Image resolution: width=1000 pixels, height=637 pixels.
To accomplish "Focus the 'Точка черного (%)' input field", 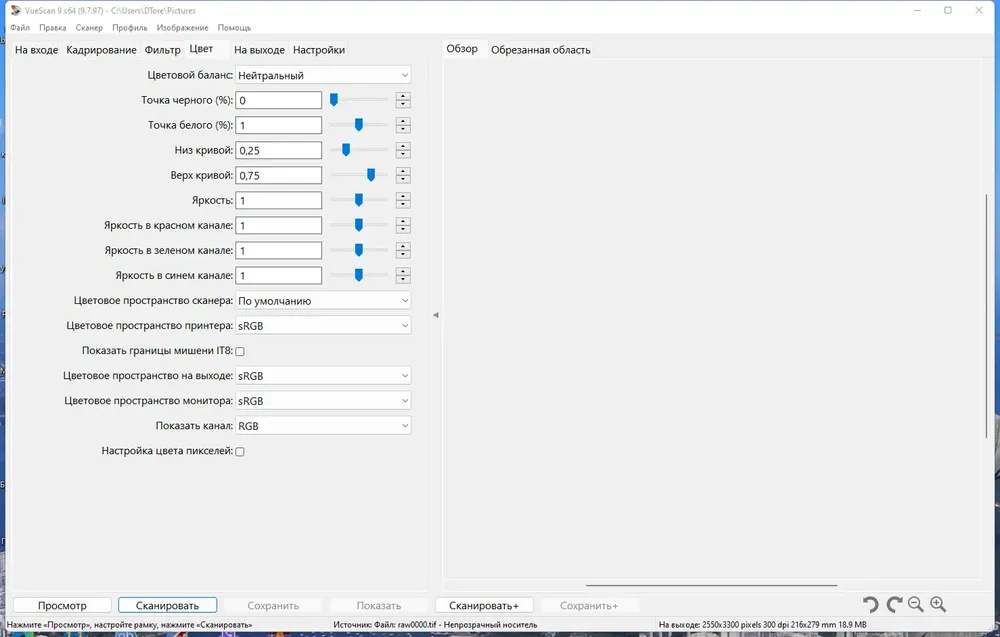I will (279, 100).
